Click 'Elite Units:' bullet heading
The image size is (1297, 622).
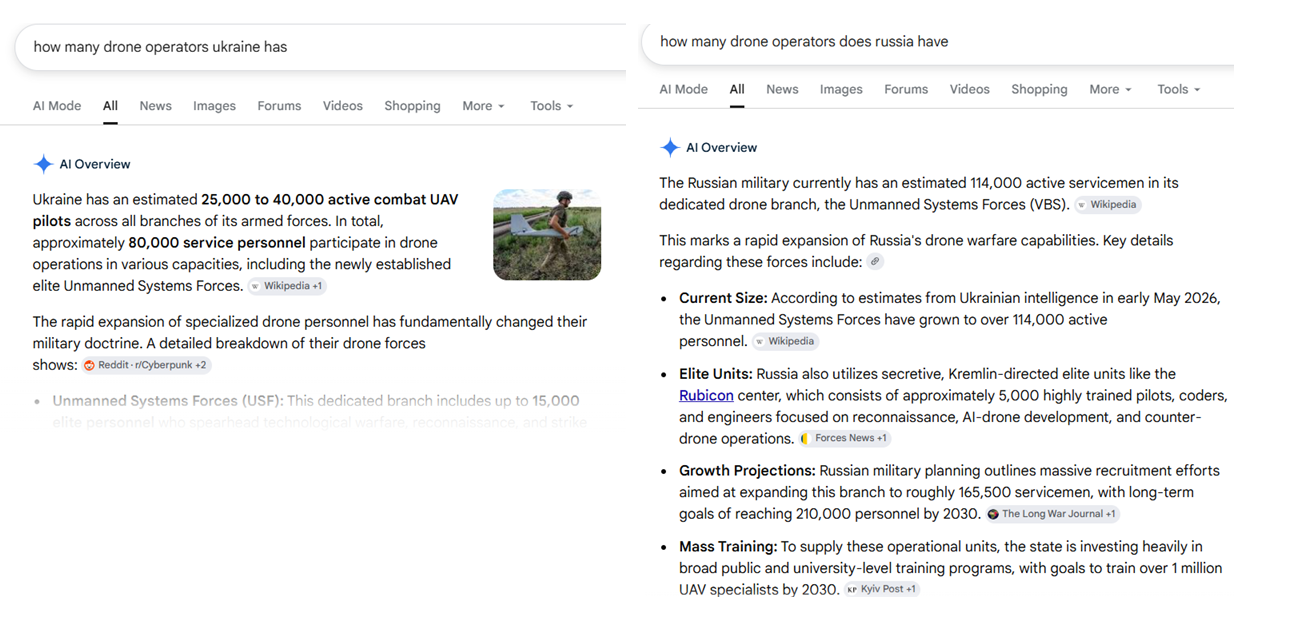pyautogui.click(x=716, y=374)
